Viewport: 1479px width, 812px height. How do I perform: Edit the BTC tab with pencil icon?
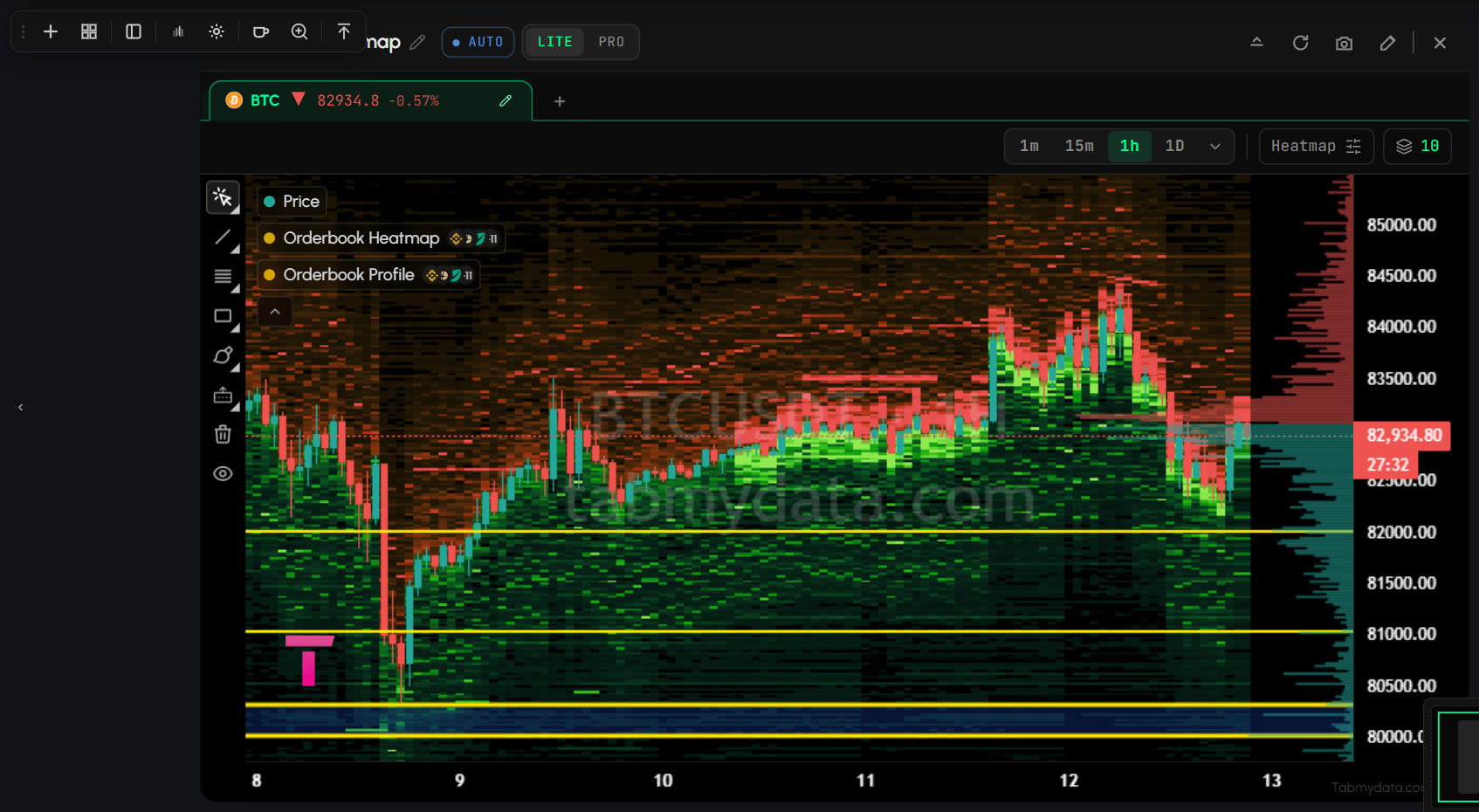click(506, 101)
